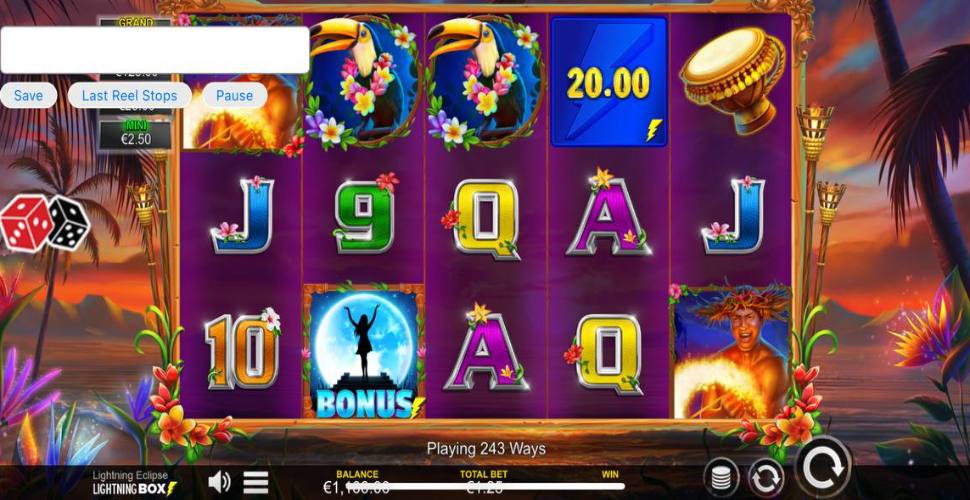Click the Lightning Box logo

click(134, 484)
